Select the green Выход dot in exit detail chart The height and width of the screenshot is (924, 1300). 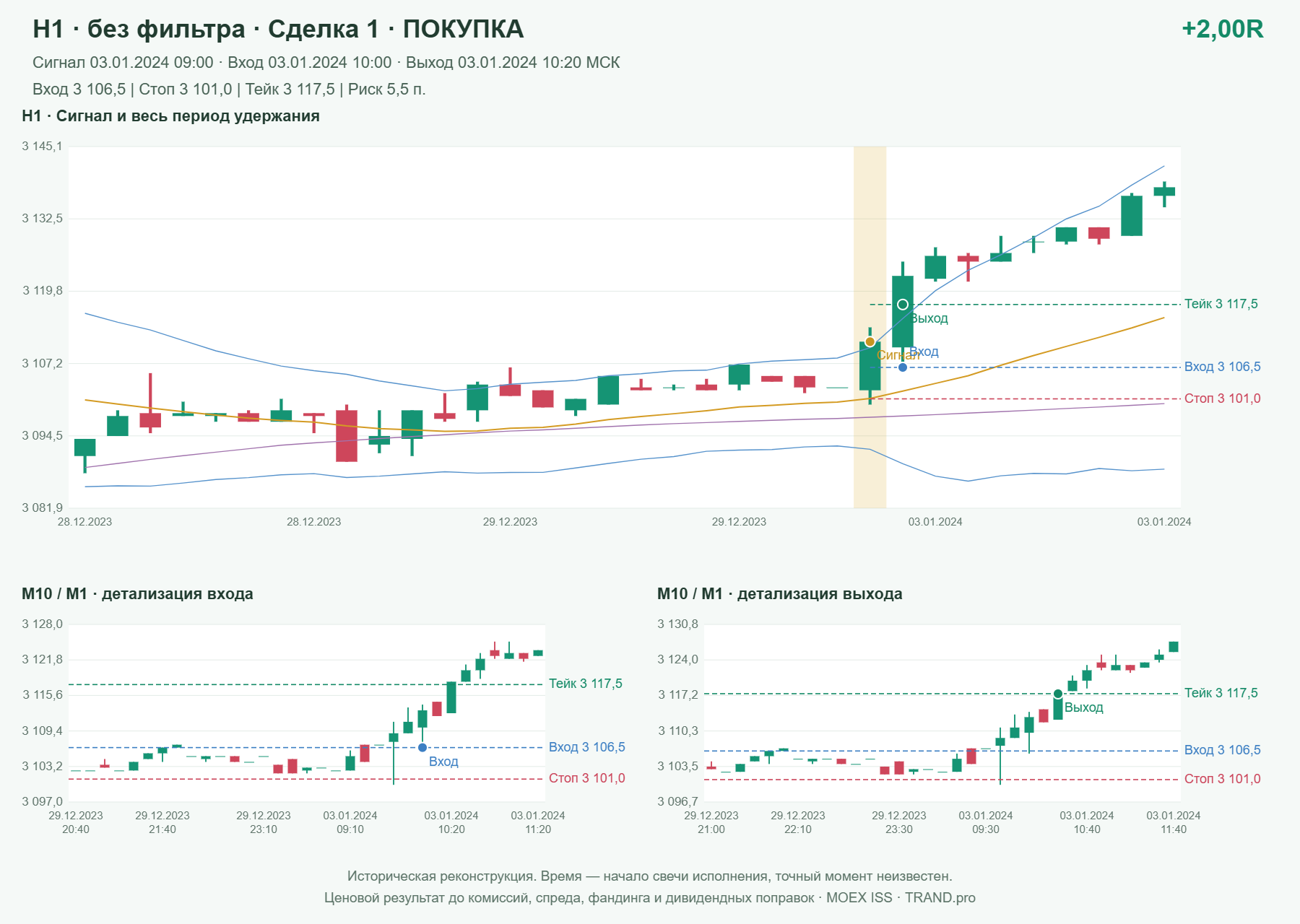(1058, 694)
